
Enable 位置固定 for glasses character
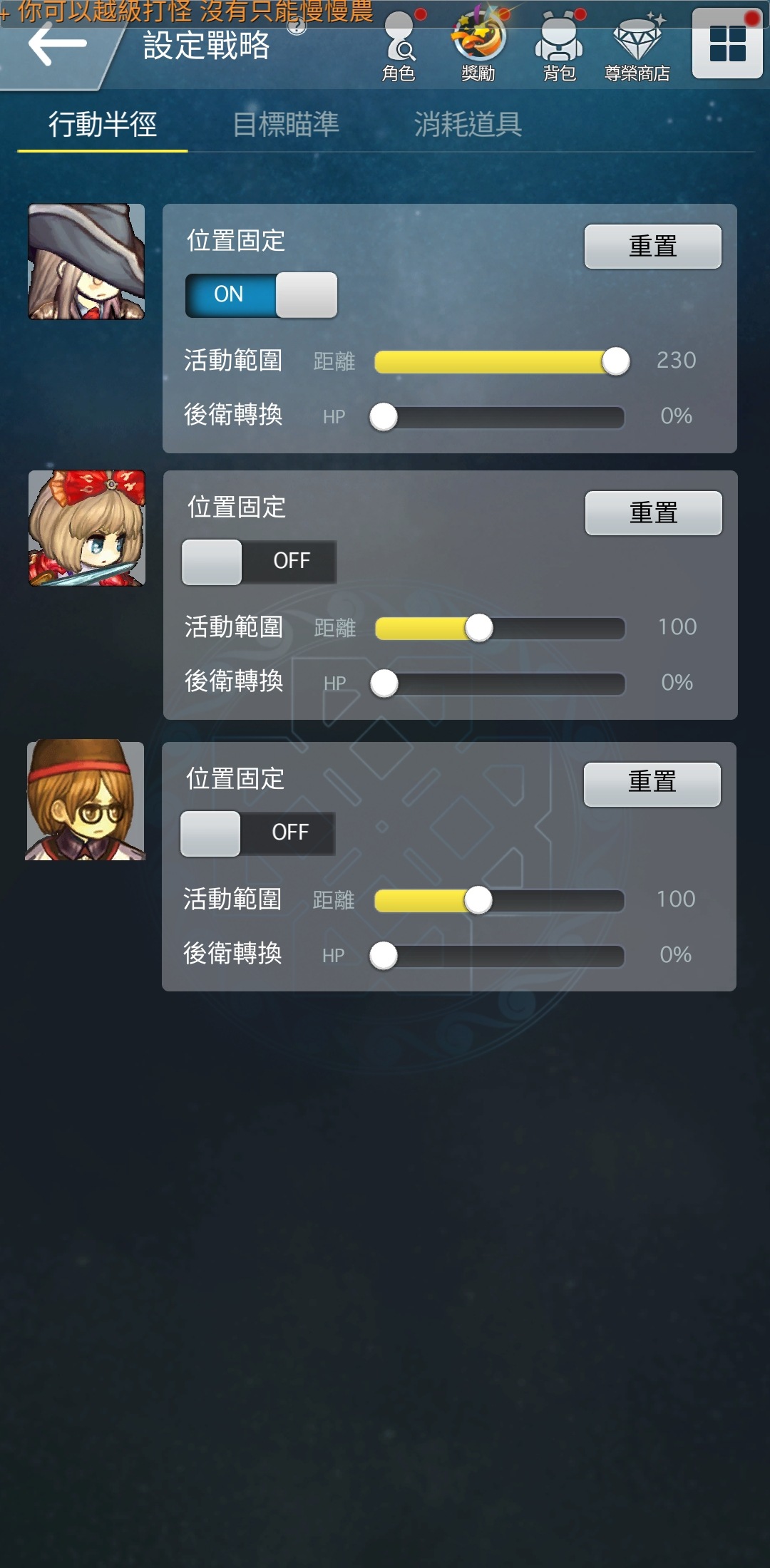coord(257,833)
